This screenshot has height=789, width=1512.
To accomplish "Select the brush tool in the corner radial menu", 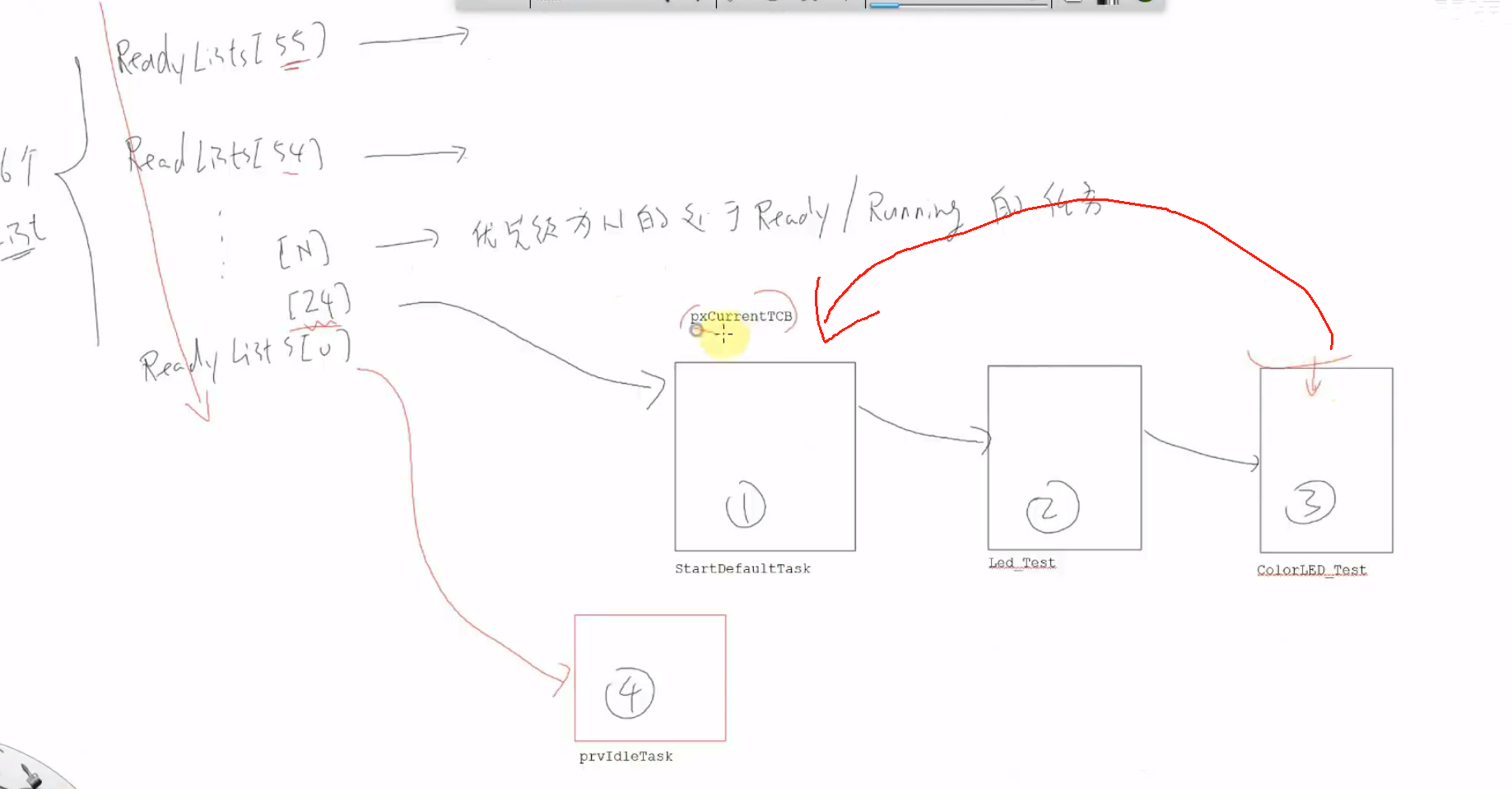I will [x=30, y=775].
